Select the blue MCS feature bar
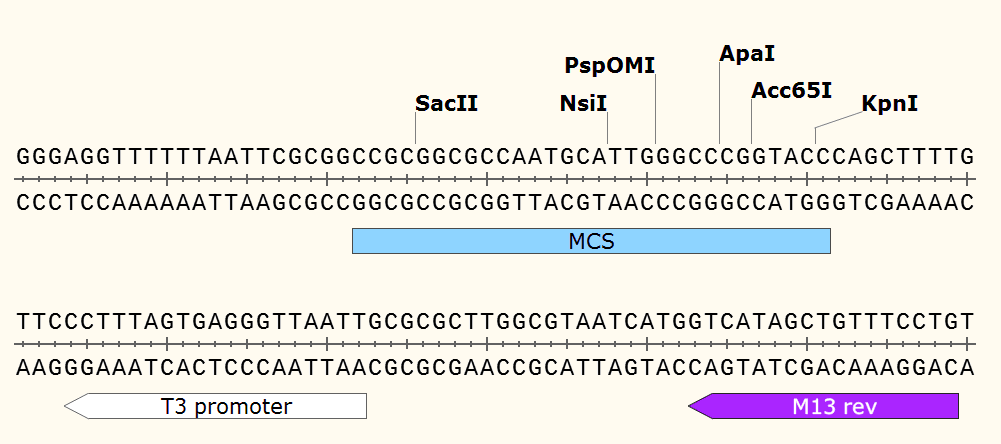 pyautogui.click(x=591, y=241)
